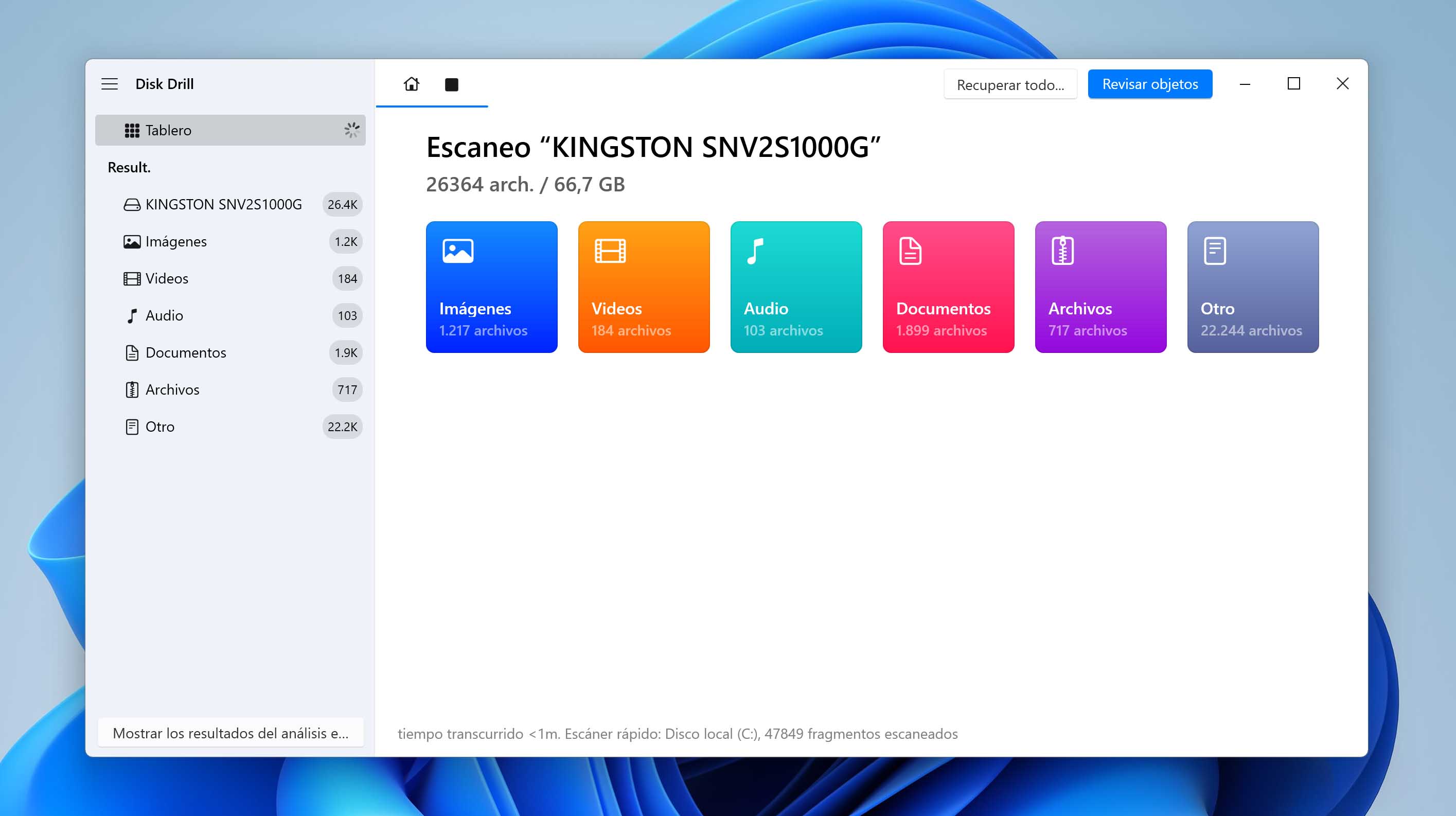The height and width of the screenshot is (816, 1456).
Task: Click the Recuperar todo... button
Action: click(1010, 85)
